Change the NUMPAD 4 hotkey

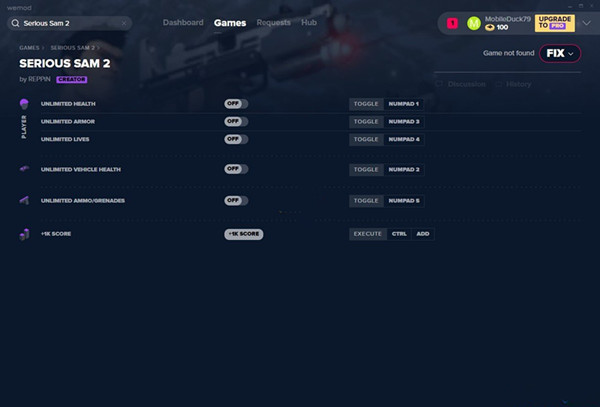tap(404, 139)
